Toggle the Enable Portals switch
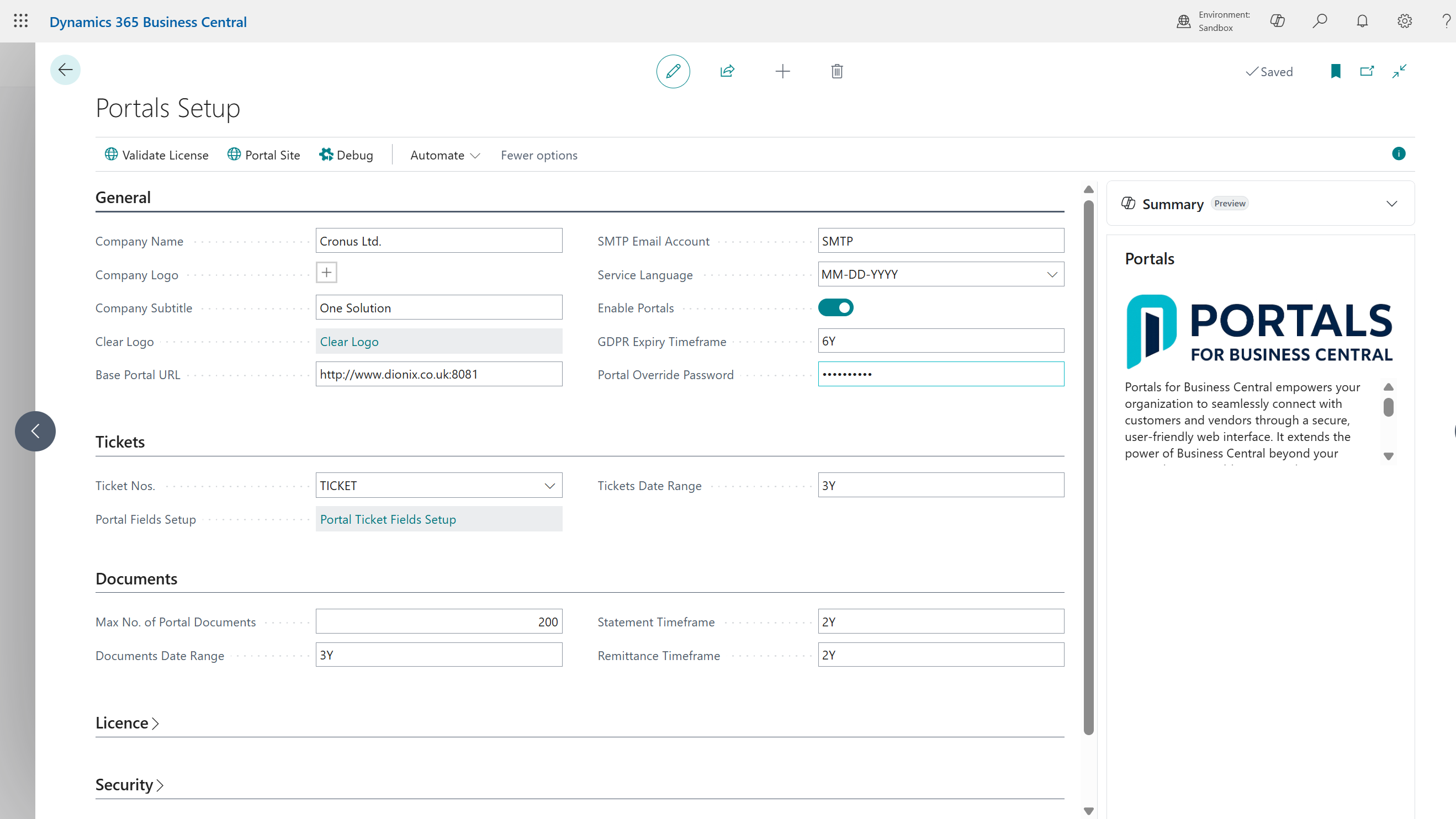 pos(835,308)
